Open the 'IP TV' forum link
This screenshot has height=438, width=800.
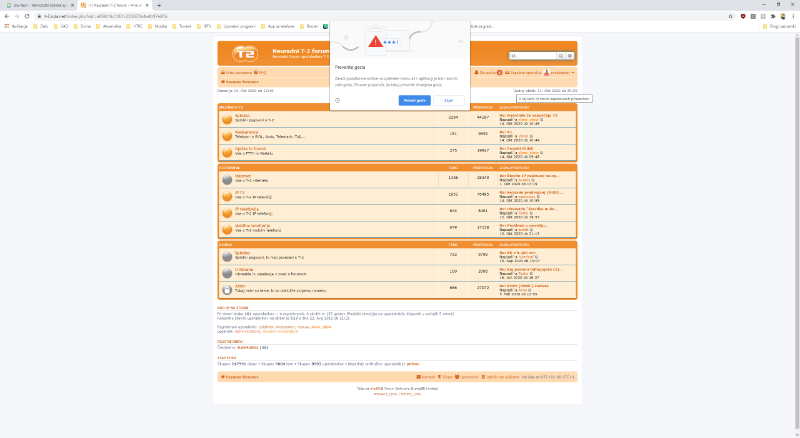click(x=239, y=192)
